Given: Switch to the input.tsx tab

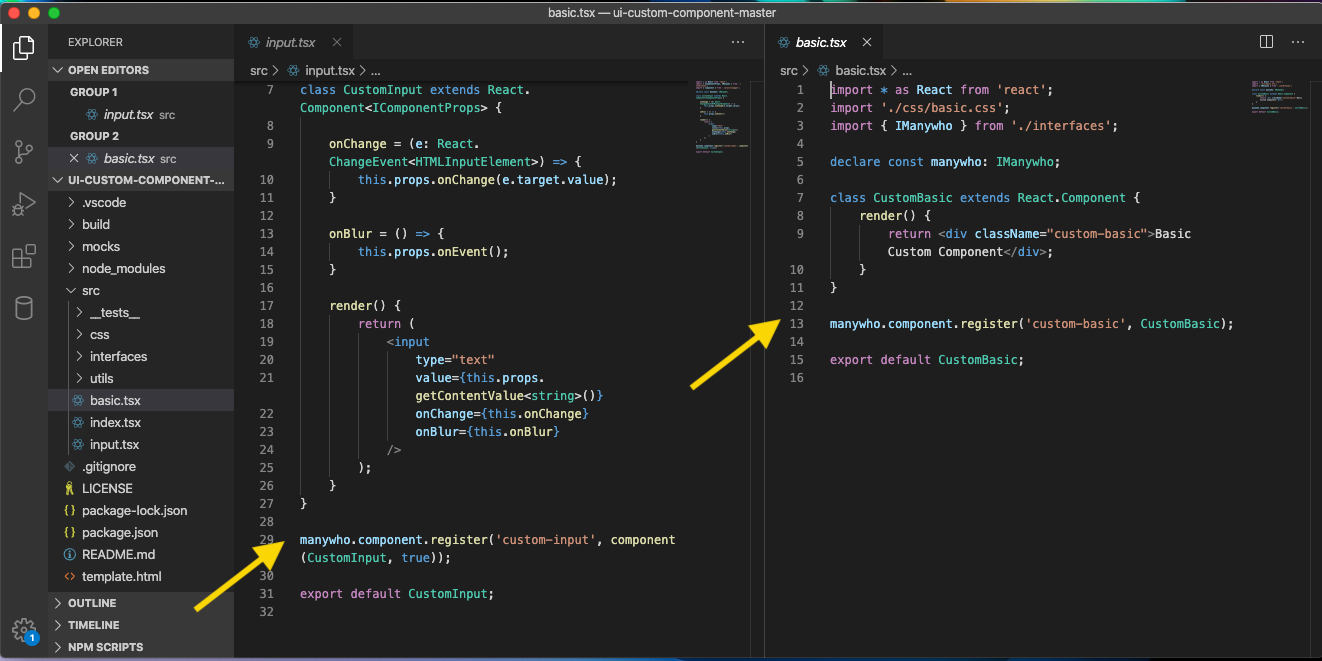Looking at the screenshot, I should (290, 42).
